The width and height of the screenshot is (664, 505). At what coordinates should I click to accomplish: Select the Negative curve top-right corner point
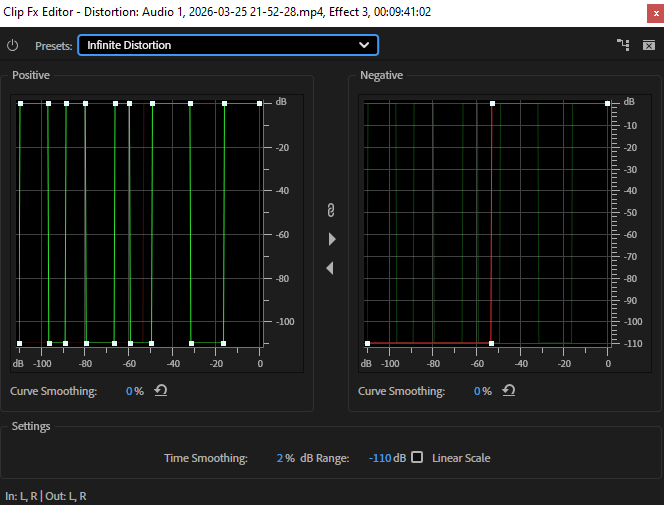(607, 103)
